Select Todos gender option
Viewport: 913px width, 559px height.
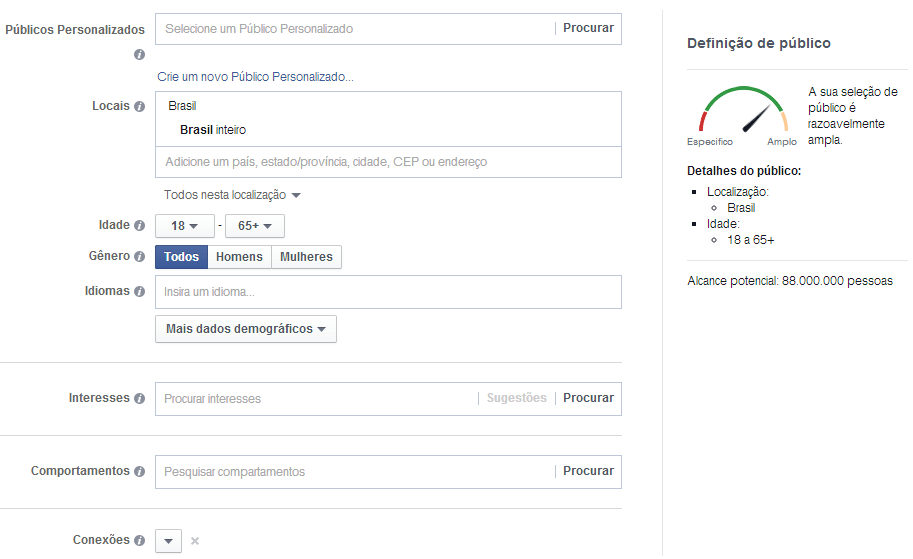coord(182,257)
